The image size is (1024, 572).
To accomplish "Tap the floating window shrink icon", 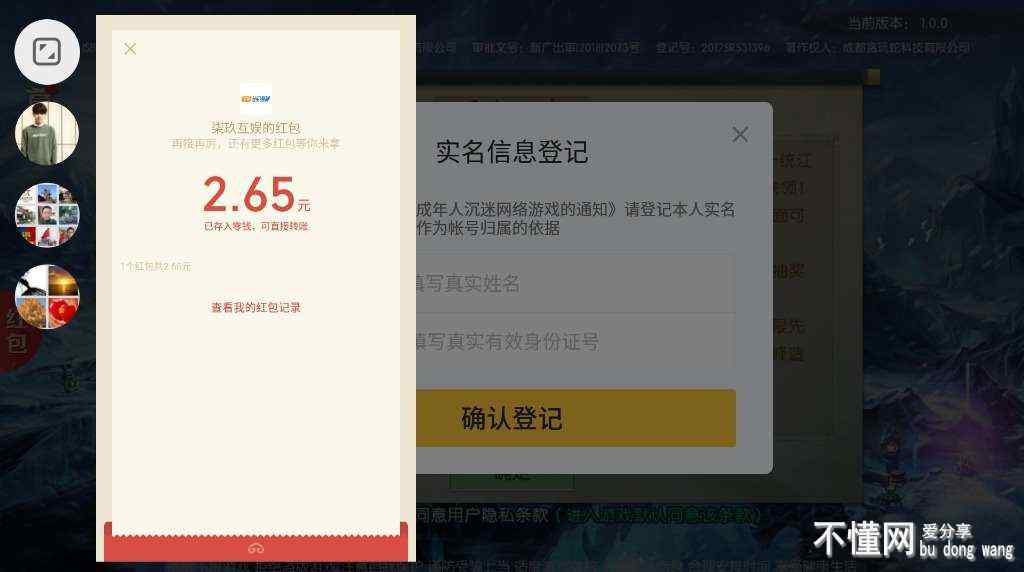I will [x=47, y=52].
